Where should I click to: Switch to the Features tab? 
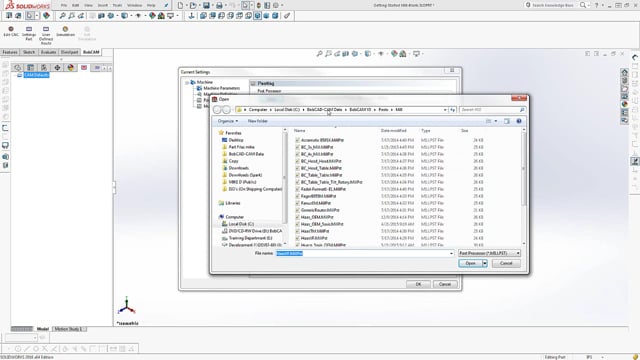click(x=10, y=52)
